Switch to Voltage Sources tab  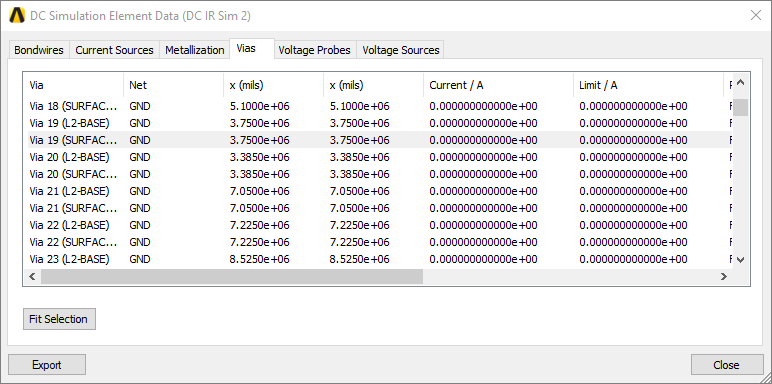(400, 50)
